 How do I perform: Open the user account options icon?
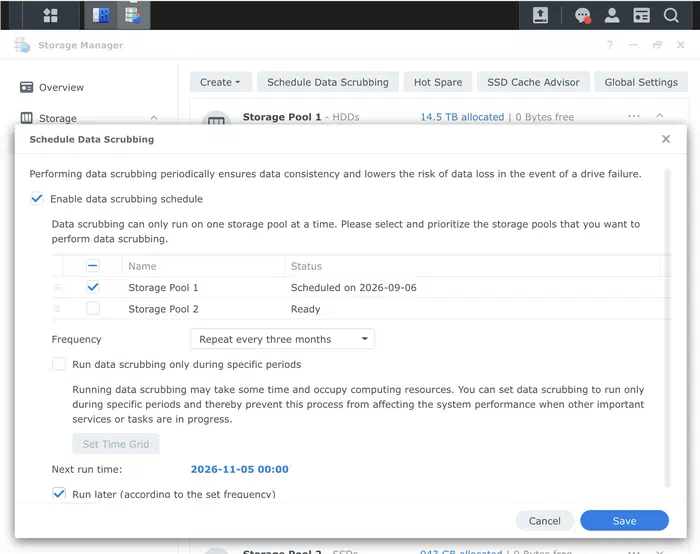pyautogui.click(x=612, y=15)
